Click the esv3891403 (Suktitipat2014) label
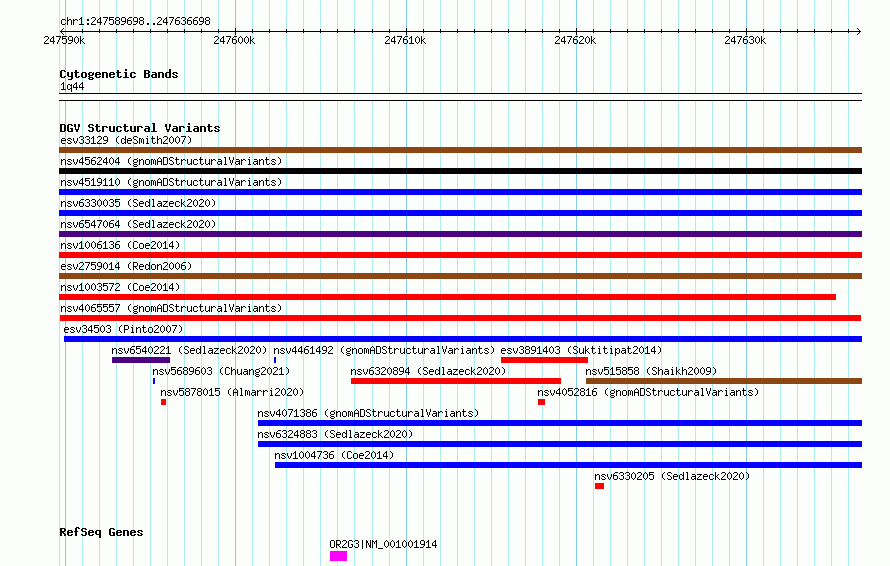 pos(581,350)
